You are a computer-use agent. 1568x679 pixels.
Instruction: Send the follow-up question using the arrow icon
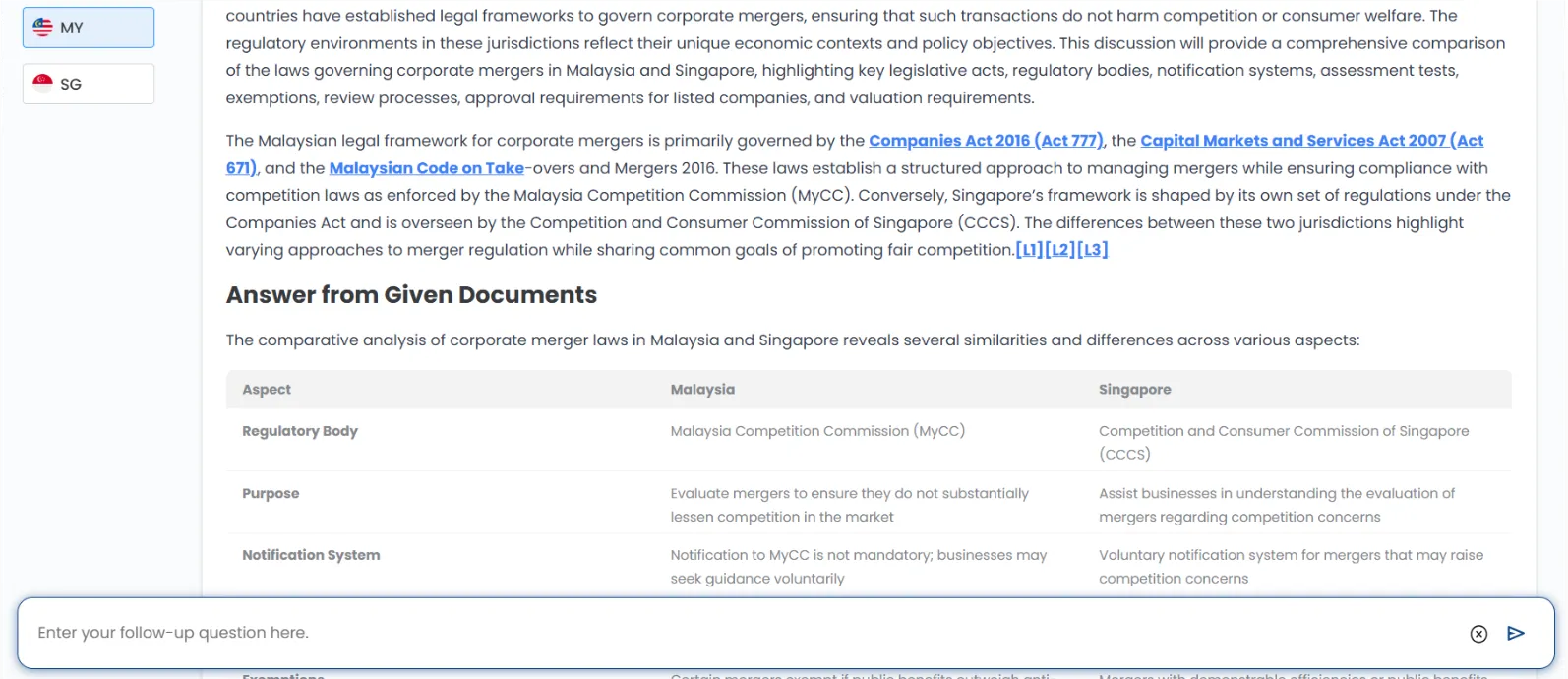(x=1516, y=633)
